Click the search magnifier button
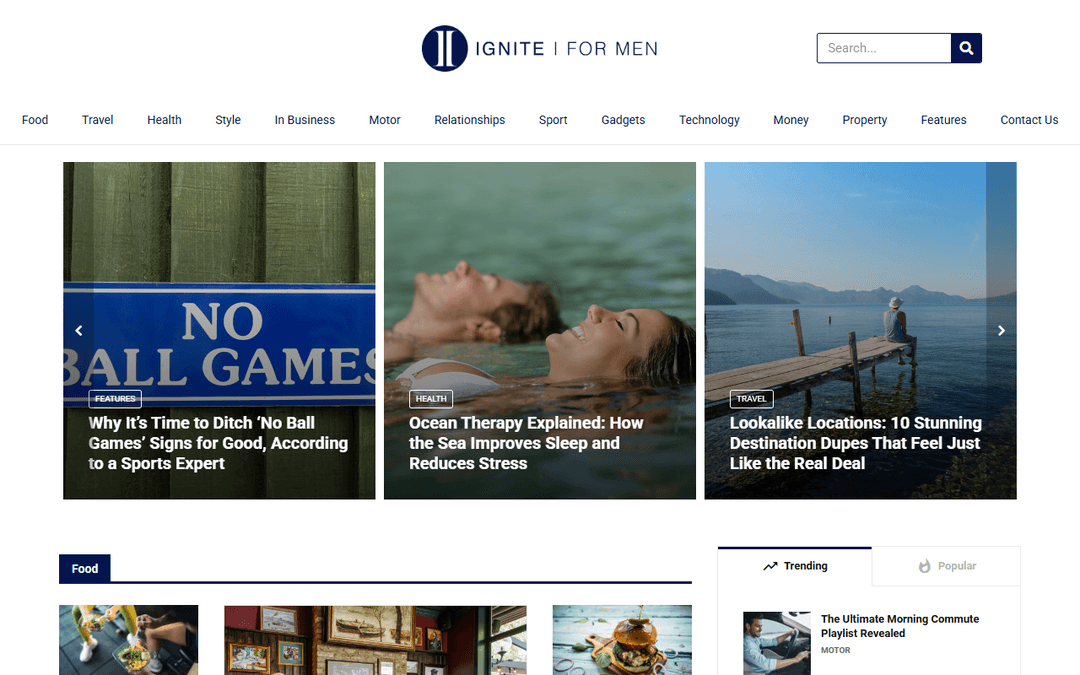This screenshot has height=675, width=1080. (966, 48)
